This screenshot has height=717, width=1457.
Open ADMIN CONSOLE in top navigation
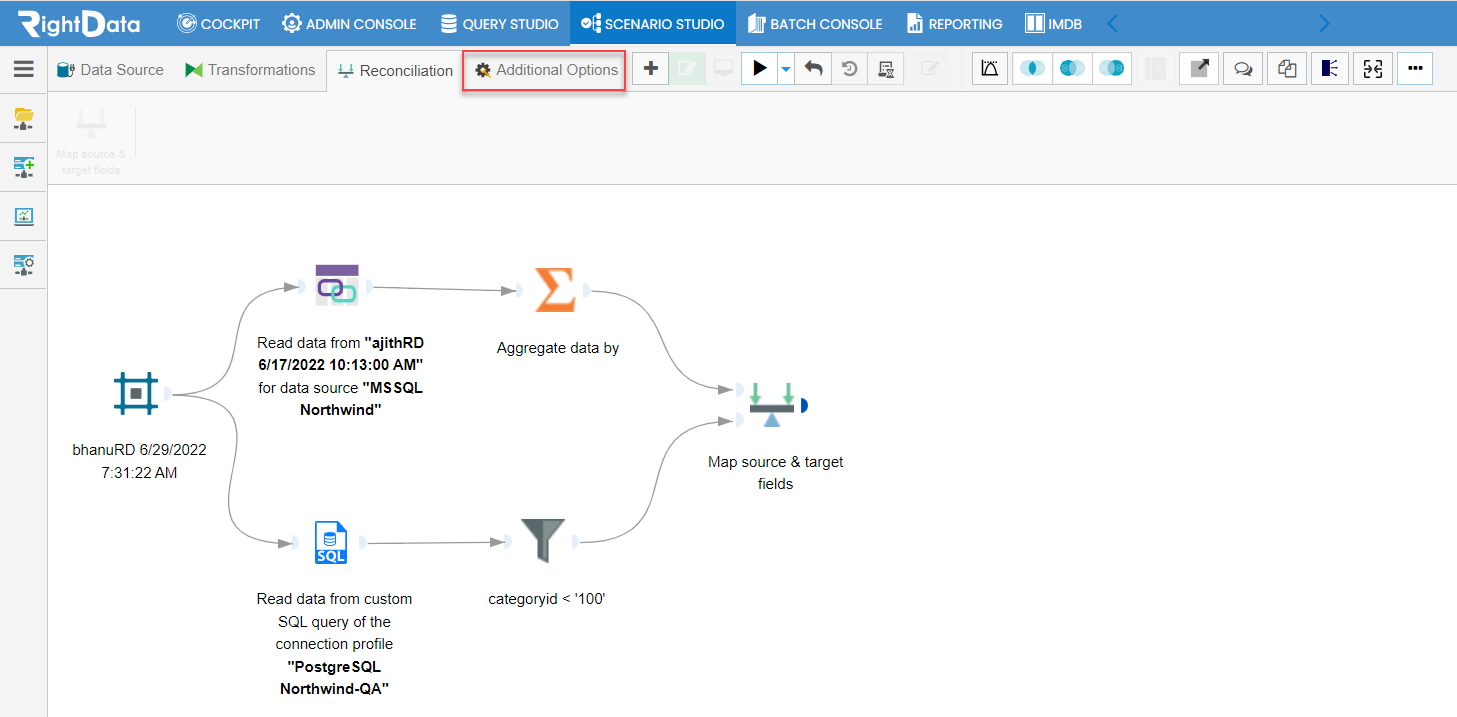coord(351,23)
